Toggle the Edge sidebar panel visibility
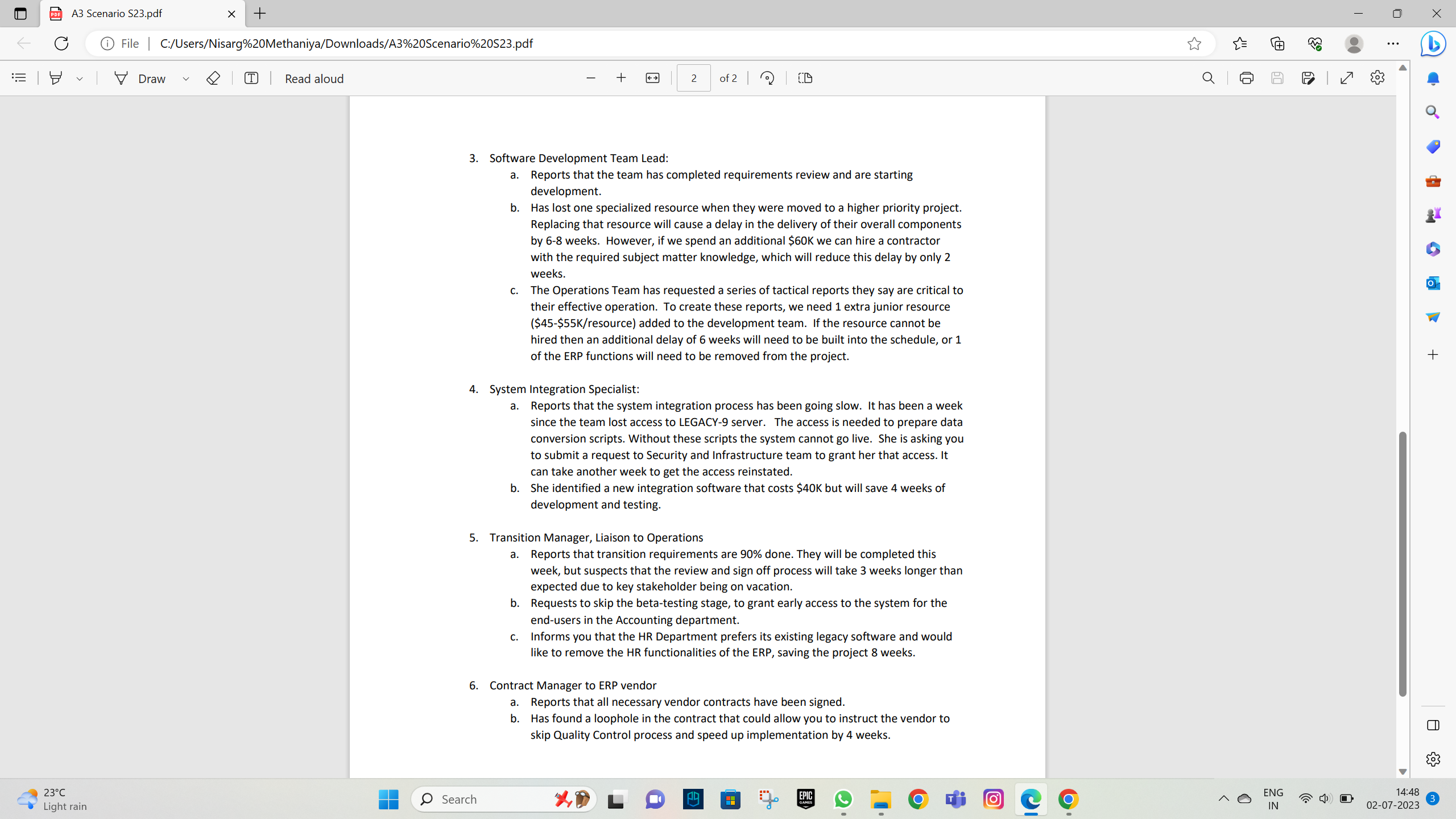The height and width of the screenshot is (819, 1456). [1433, 725]
